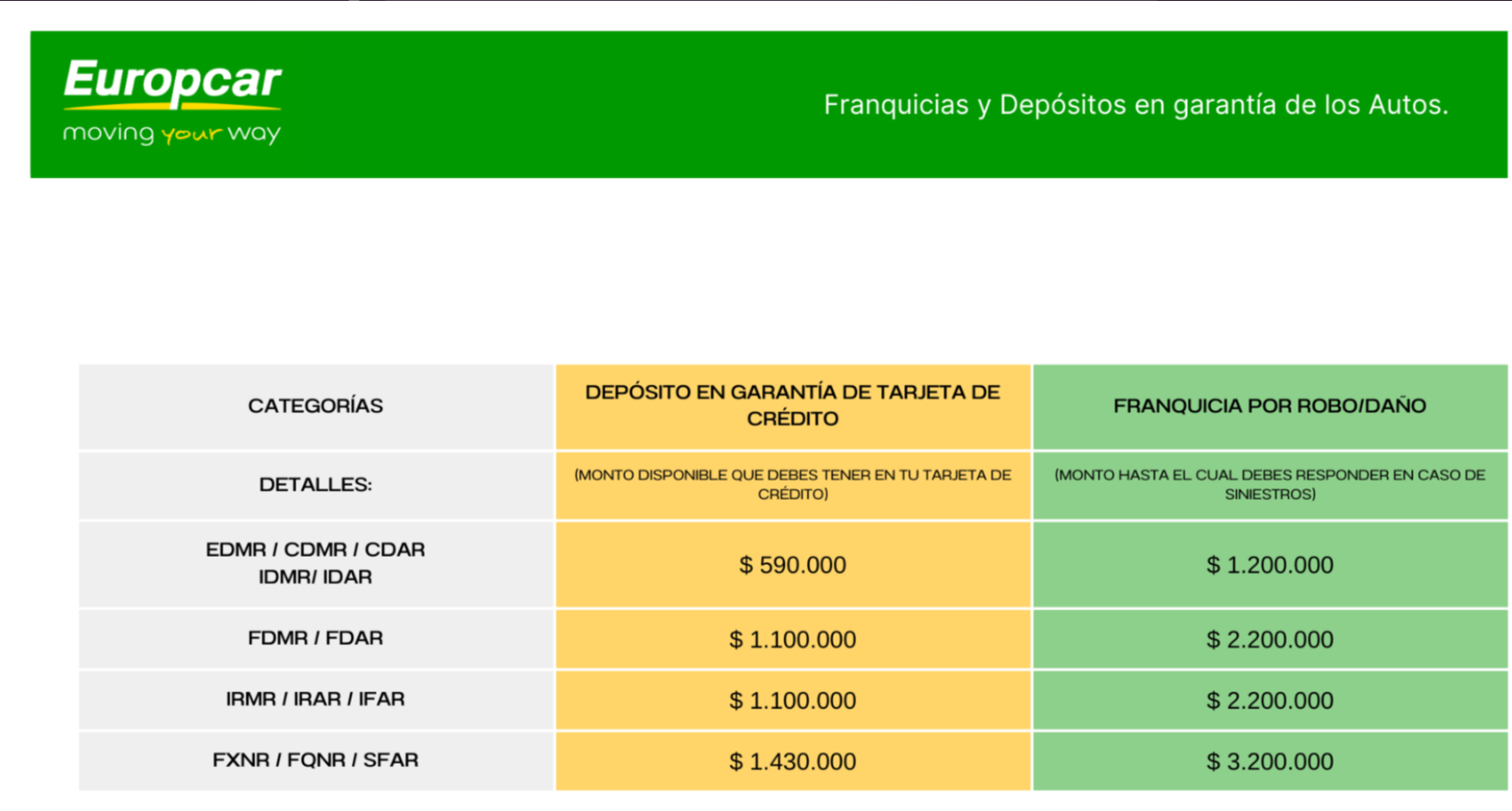Click the 'moving your way' slogan
1512x811 pixels.
pos(172,134)
